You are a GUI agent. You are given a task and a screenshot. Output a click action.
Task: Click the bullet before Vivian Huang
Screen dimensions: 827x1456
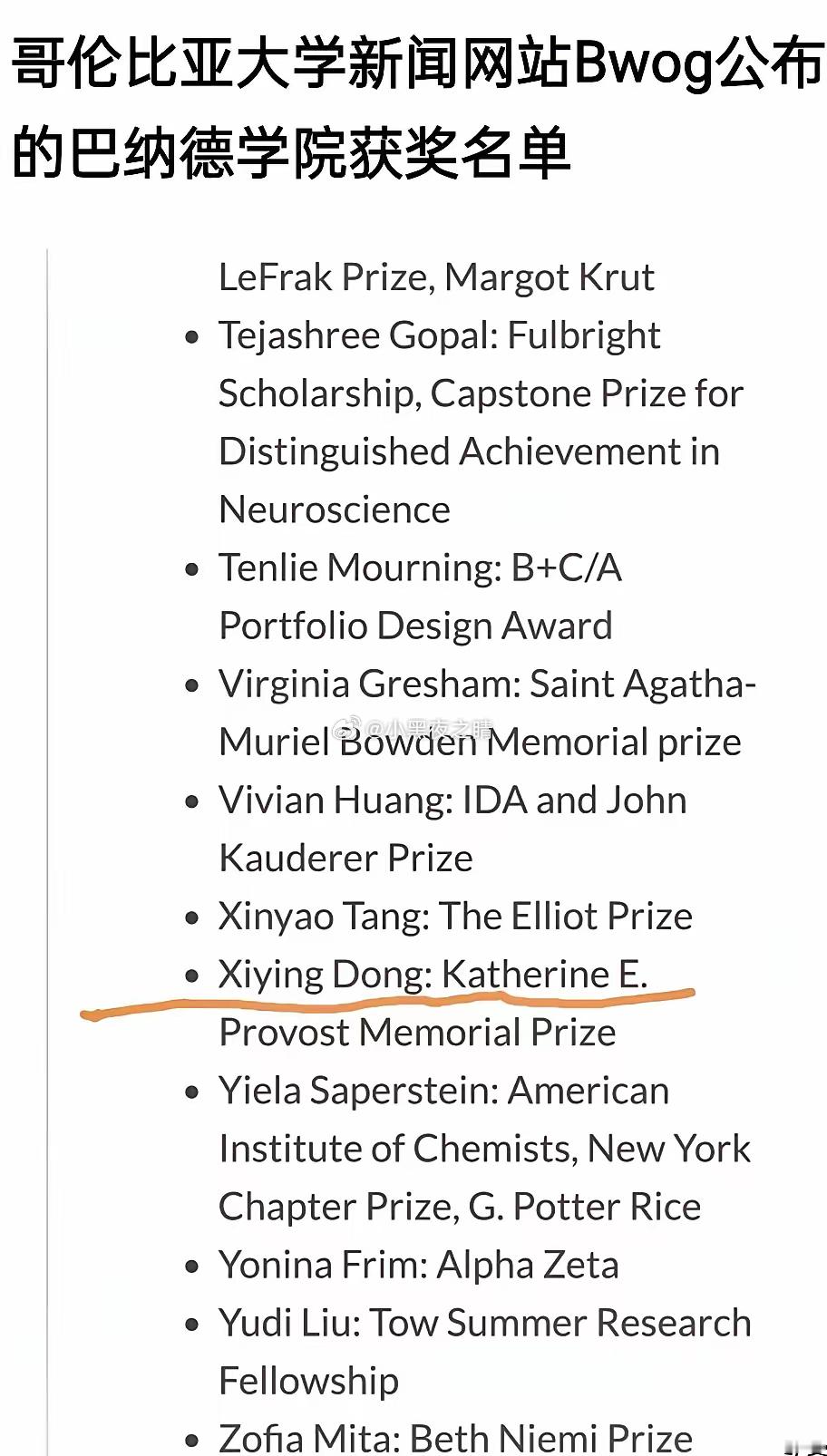coord(191,801)
